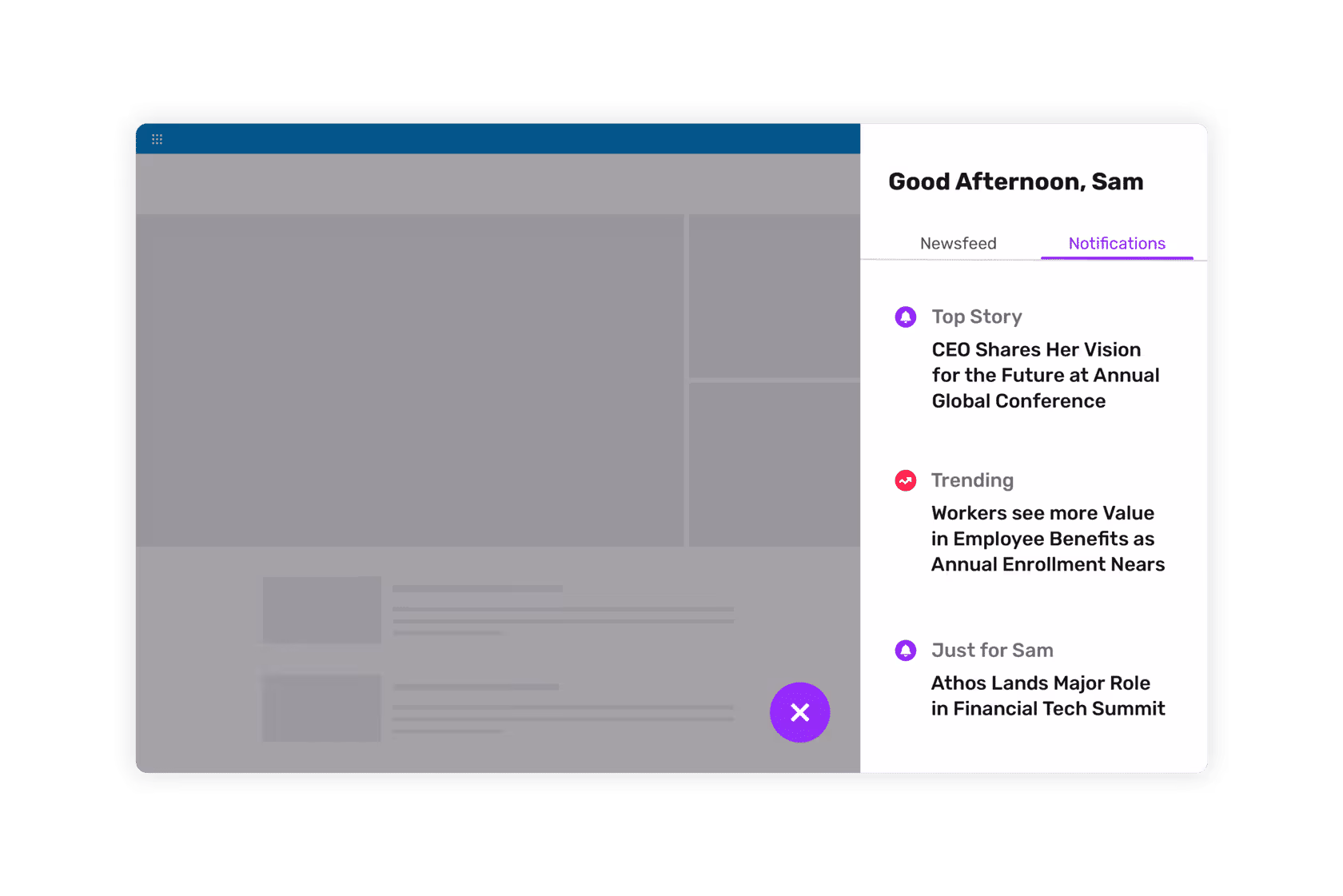Select the Notifications tab
Viewport: 1343px width, 896px height.
tap(1117, 243)
